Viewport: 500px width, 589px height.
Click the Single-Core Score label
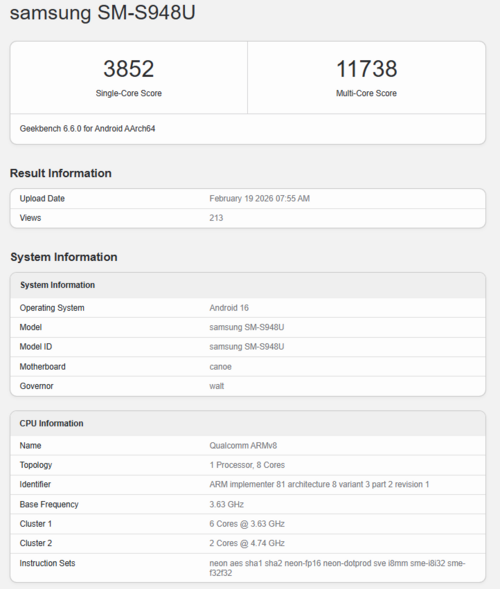(x=128, y=93)
